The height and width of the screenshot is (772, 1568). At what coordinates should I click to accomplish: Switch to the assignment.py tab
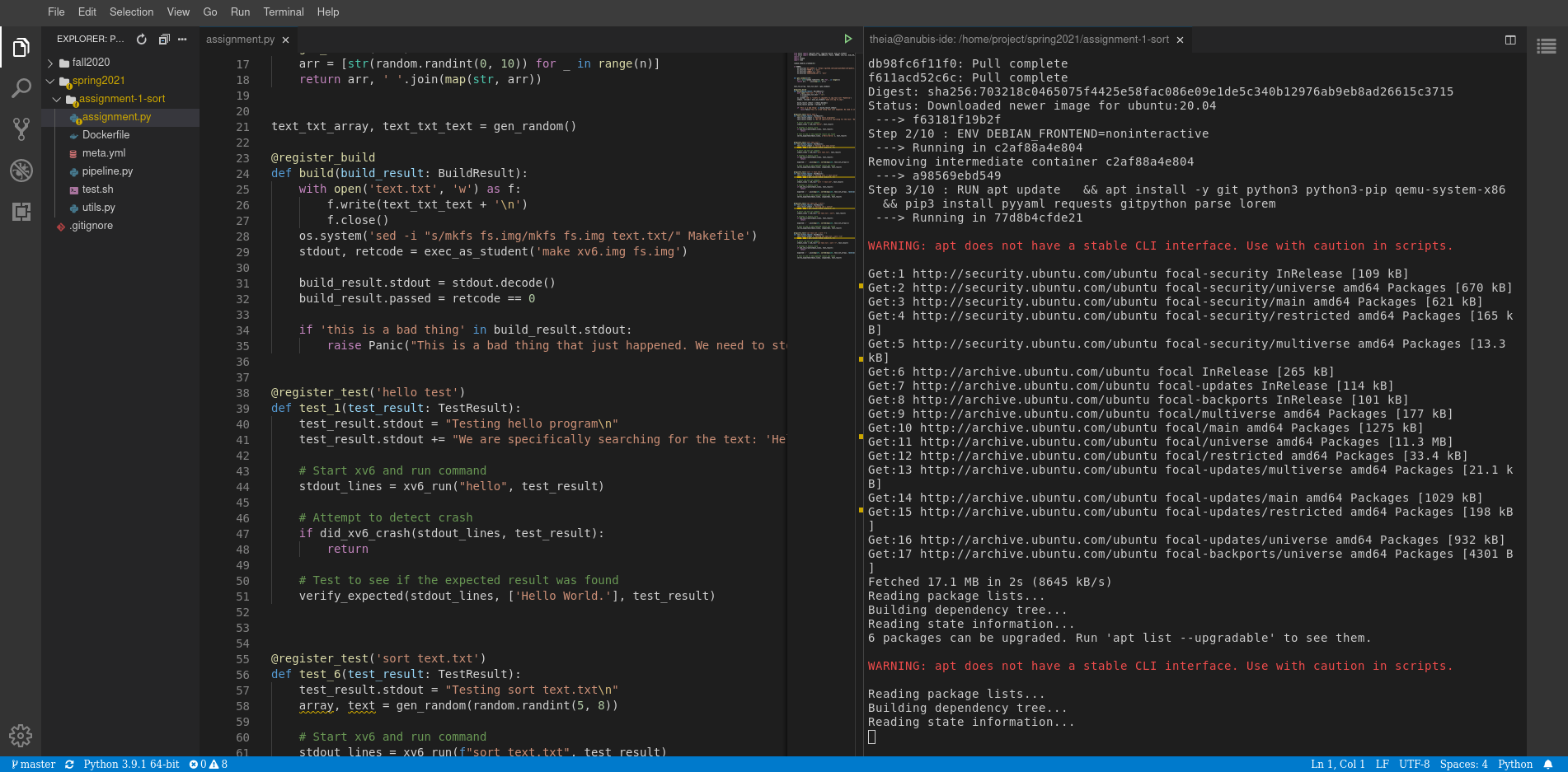(240, 40)
